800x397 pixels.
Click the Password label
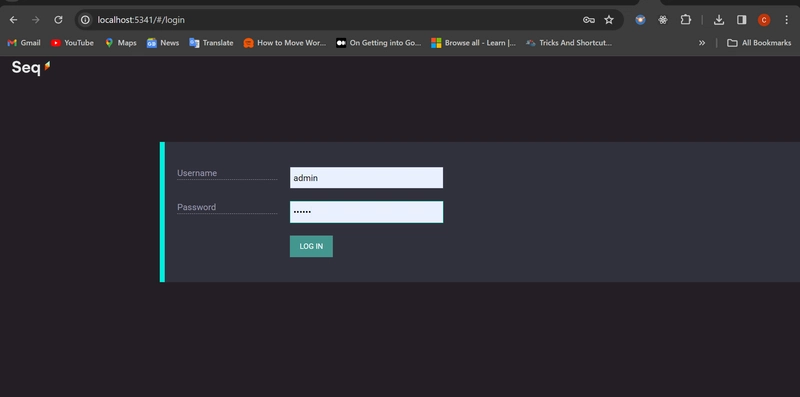[196, 207]
